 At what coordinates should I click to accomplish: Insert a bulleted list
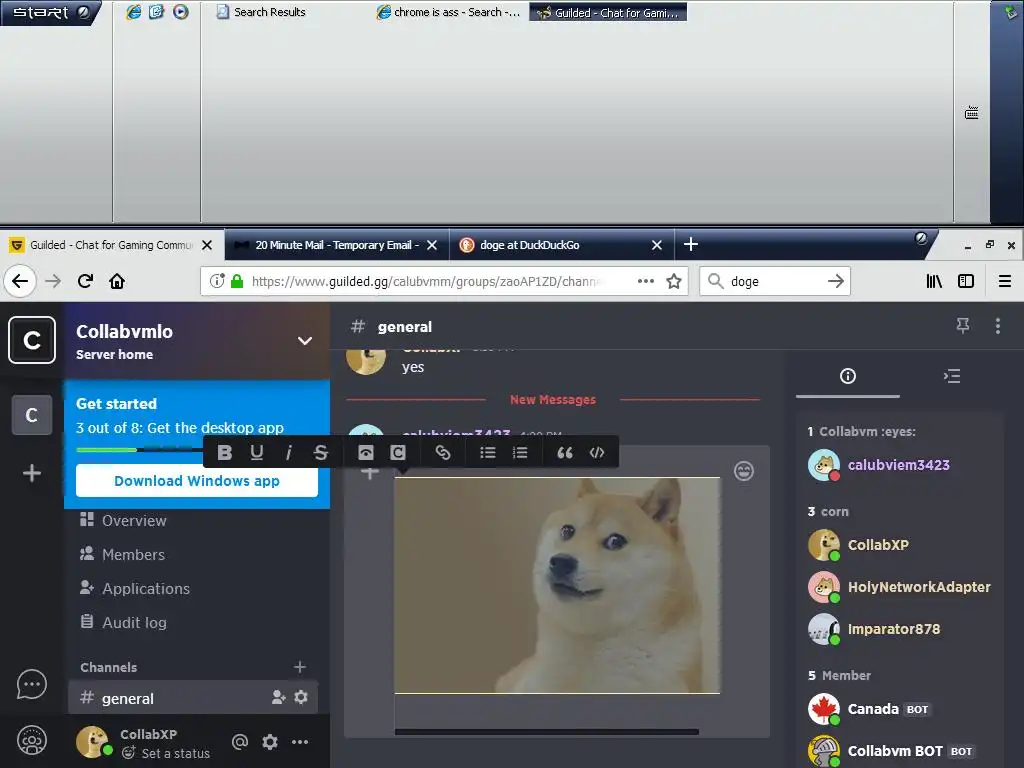pos(488,452)
